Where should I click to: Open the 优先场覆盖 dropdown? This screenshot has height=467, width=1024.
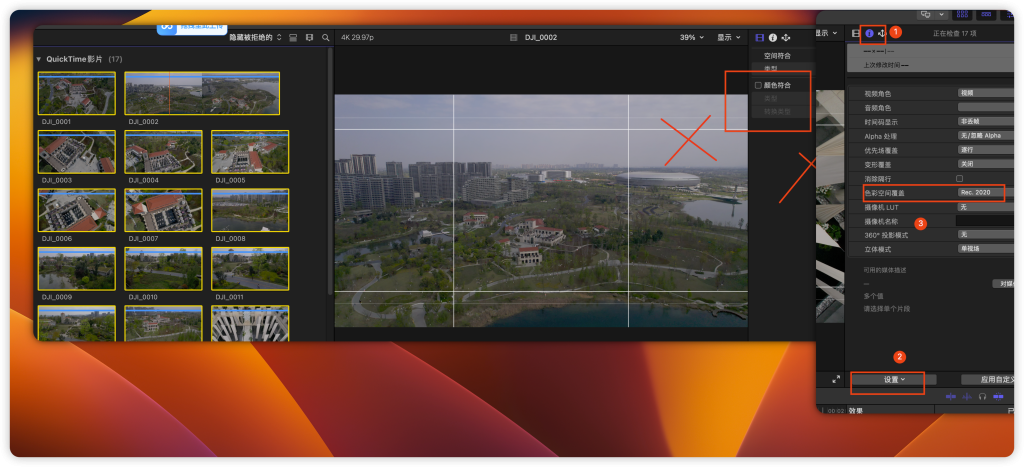(985, 150)
